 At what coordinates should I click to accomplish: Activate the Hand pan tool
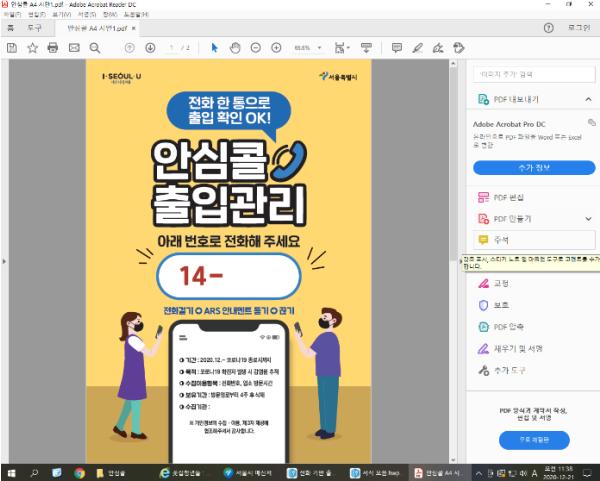click(236, 47)
